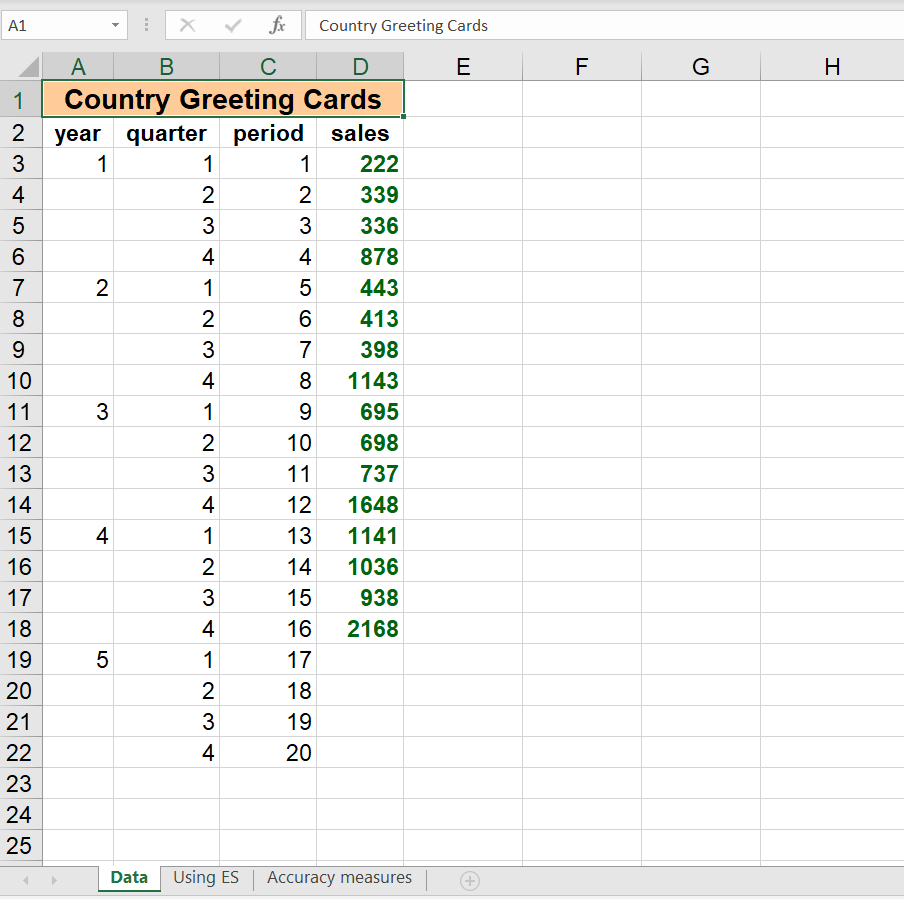This screenshot has width=904, height=899.
Task: Select sales value 1141
Action: (x=360, y=536)
